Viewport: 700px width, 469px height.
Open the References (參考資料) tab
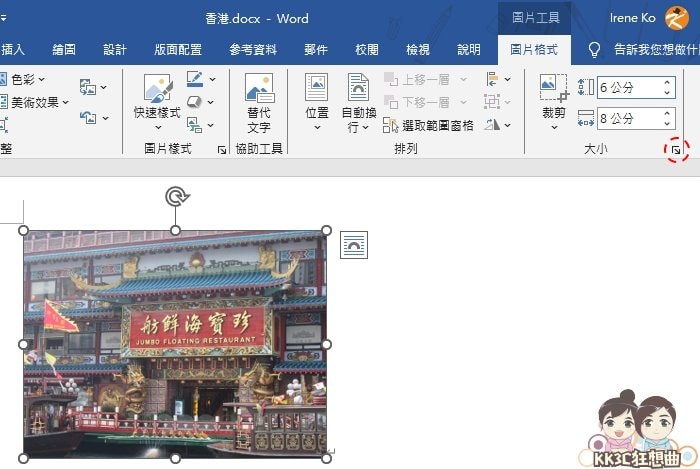click(x=253, y=49)
